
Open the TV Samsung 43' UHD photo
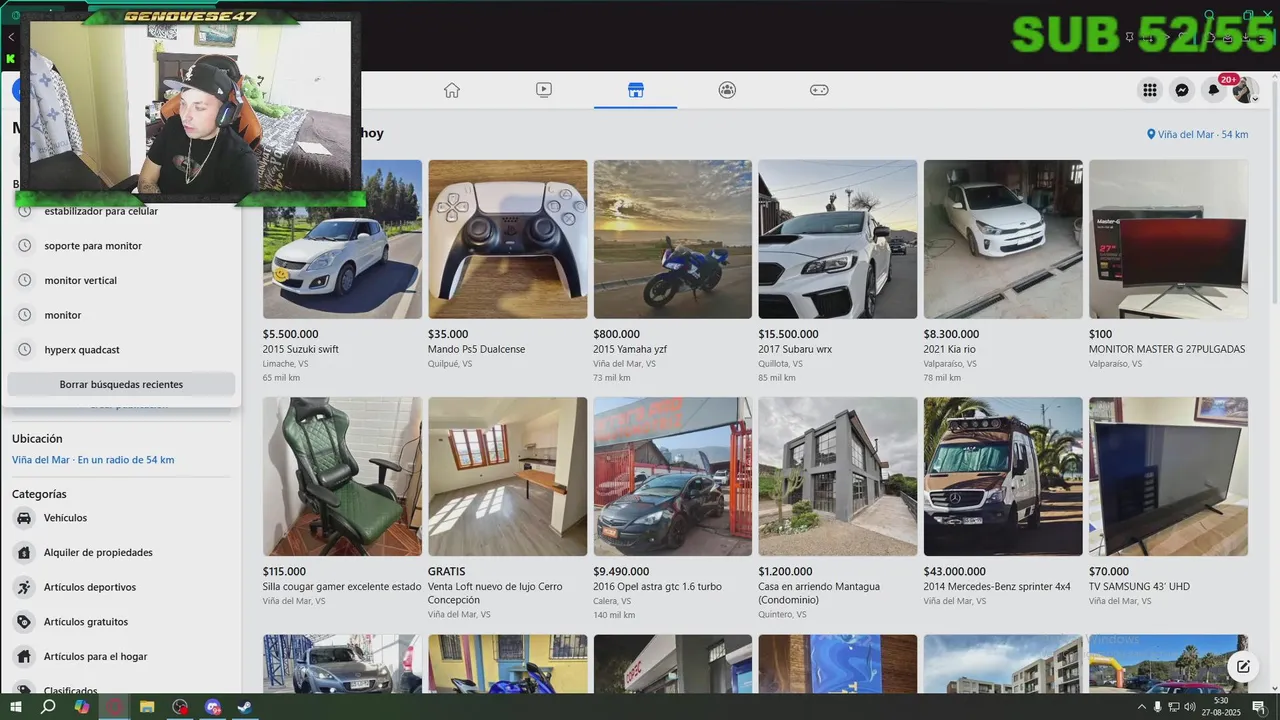click(1168, 476)
